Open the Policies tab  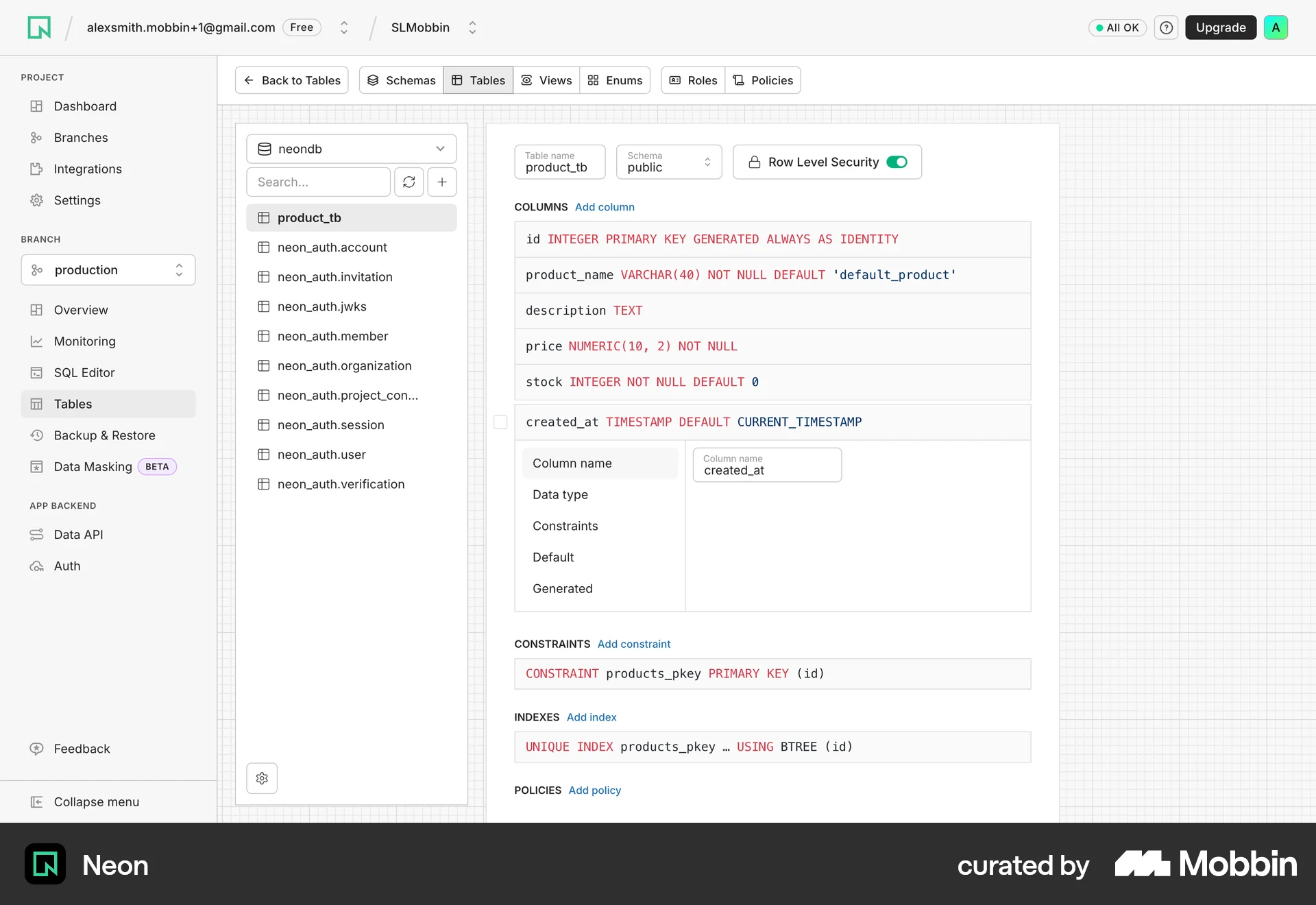coord(763,80)
